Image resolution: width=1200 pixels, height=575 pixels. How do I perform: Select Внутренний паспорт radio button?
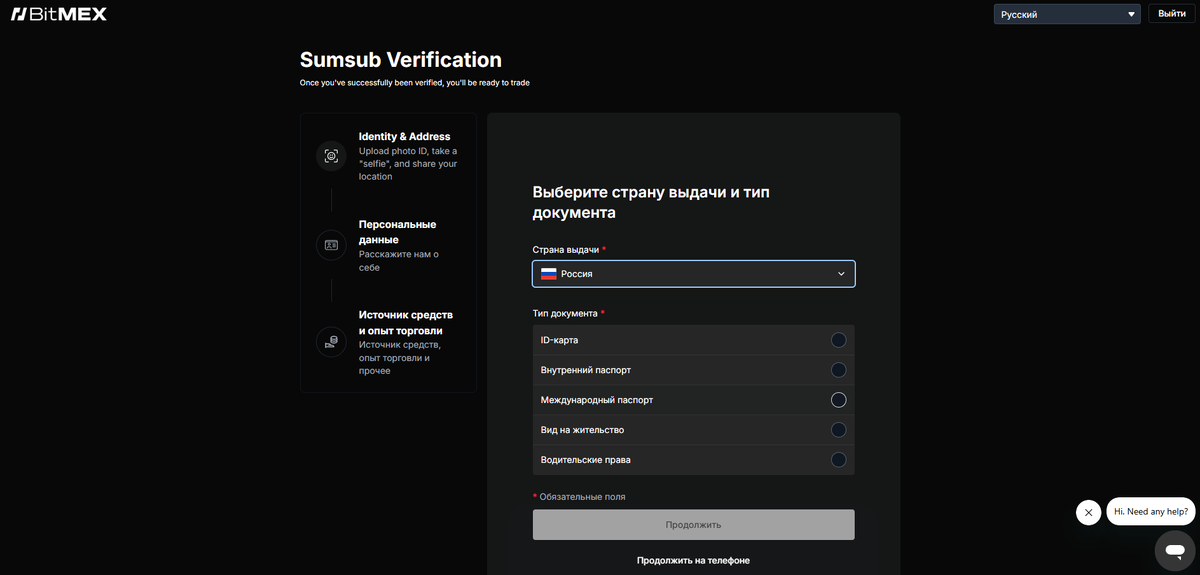coord(838,370)
